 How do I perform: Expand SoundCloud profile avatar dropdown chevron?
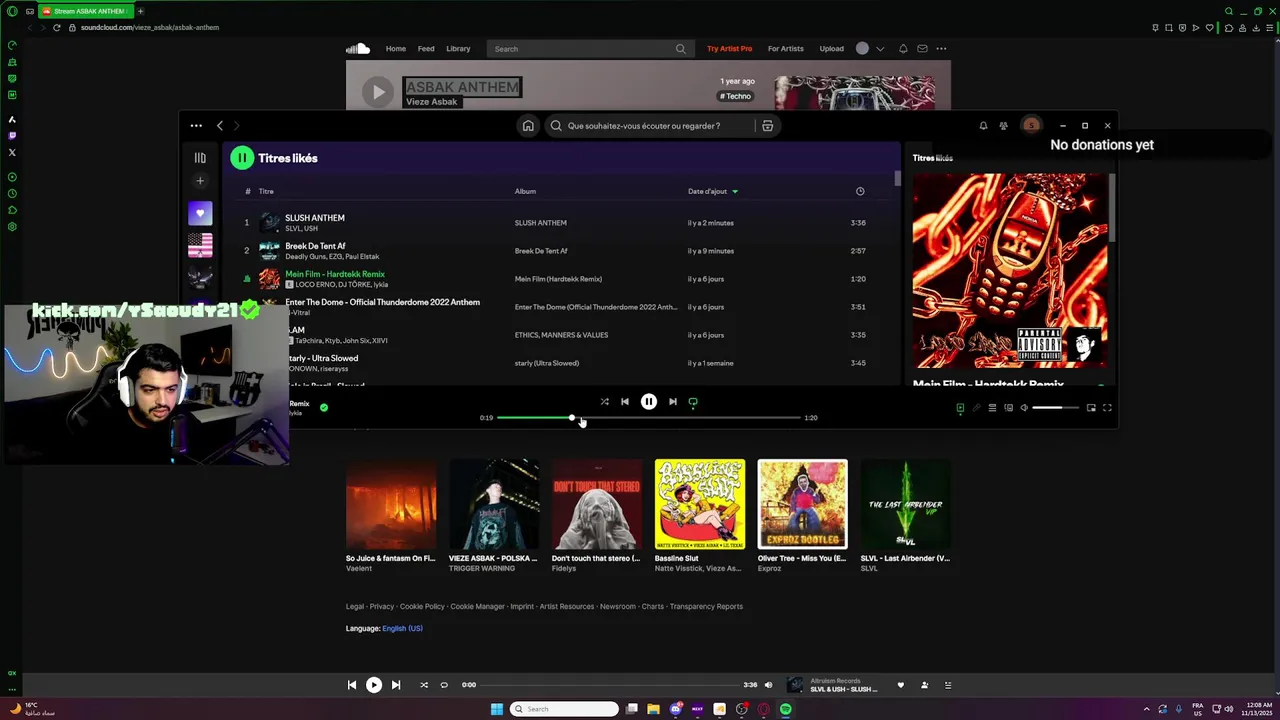click(880, 48)
